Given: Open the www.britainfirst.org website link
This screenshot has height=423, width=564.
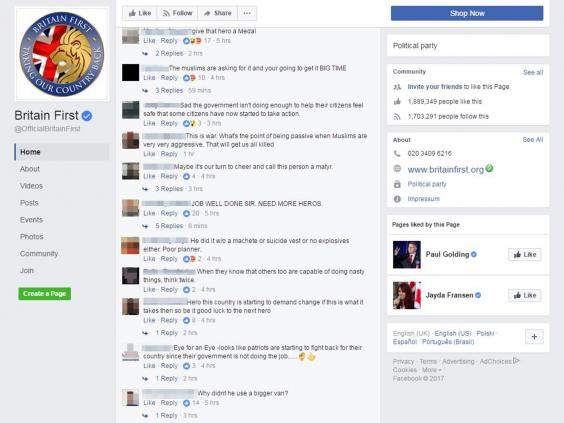Looking at the screenshot, I should (x=446, y=170).
